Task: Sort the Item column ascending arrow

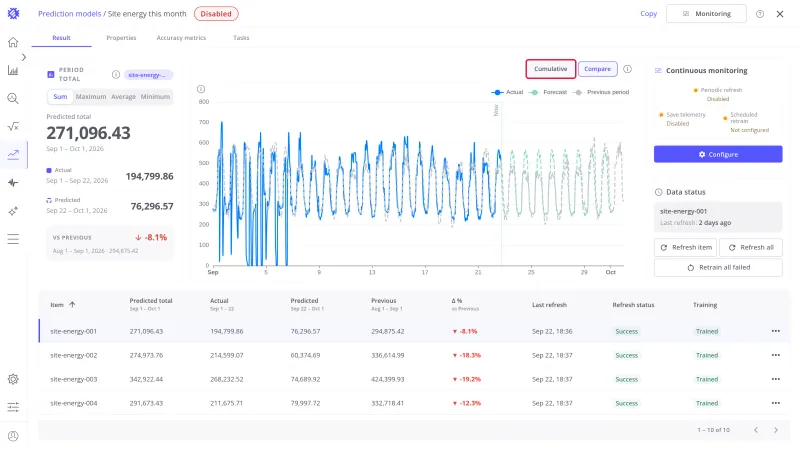Action: click(72, 305)
